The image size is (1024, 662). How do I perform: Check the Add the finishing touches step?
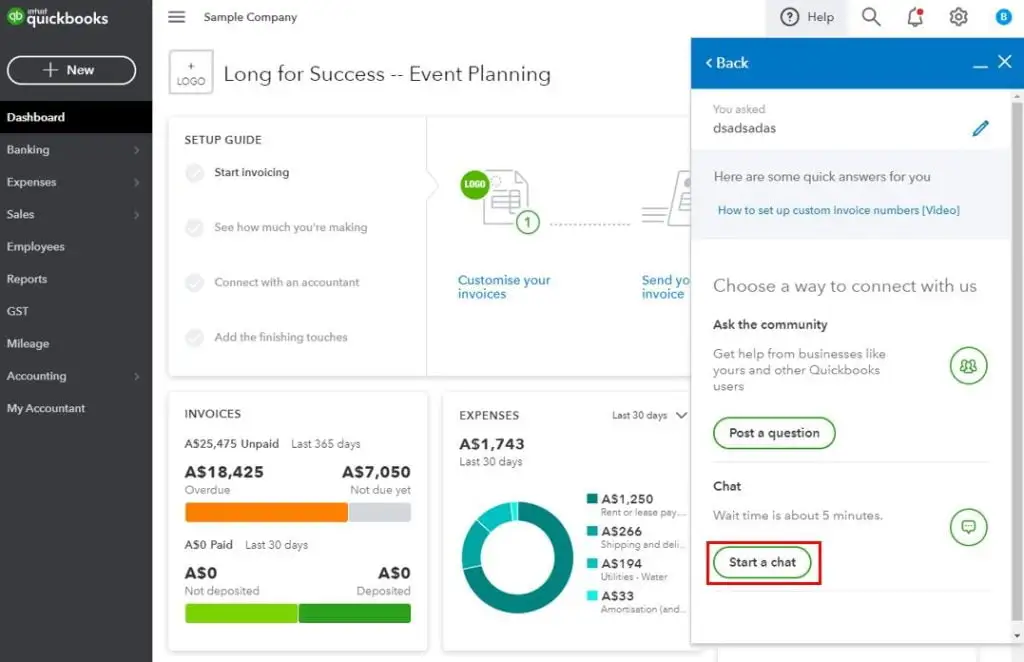(195, 338)
